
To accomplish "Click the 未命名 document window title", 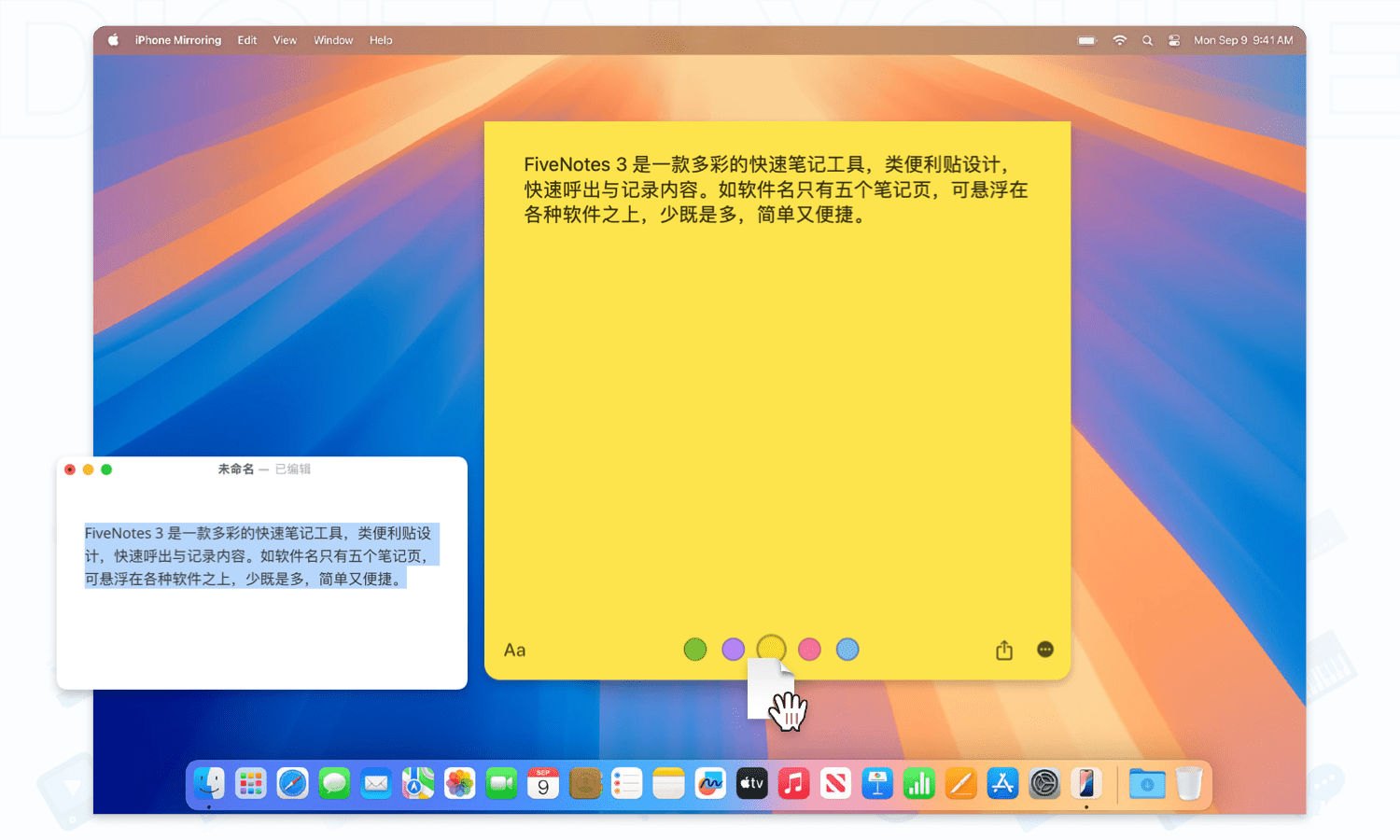I will point(236,469).
